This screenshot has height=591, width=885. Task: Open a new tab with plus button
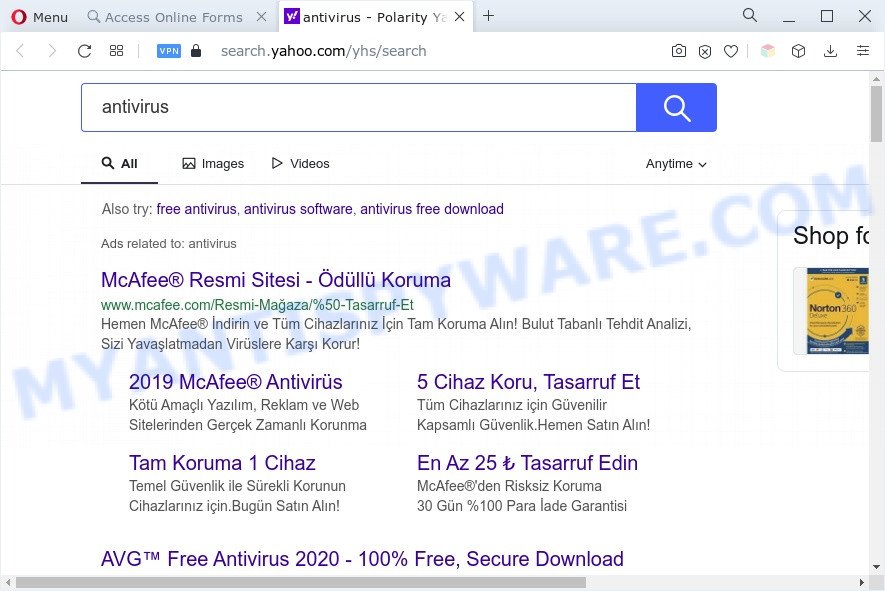489,16
